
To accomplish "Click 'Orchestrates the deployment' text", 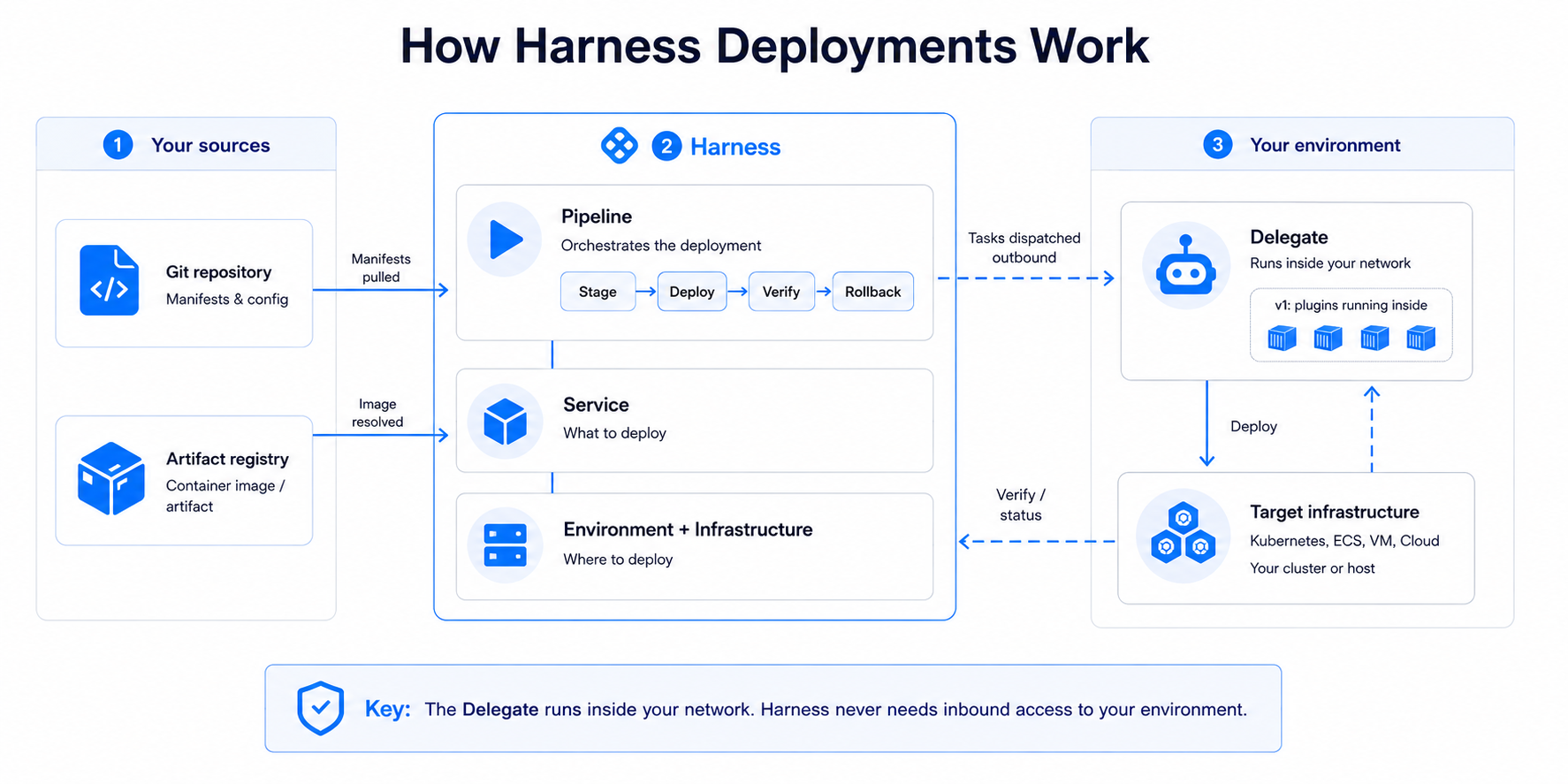I will (661, 246).
